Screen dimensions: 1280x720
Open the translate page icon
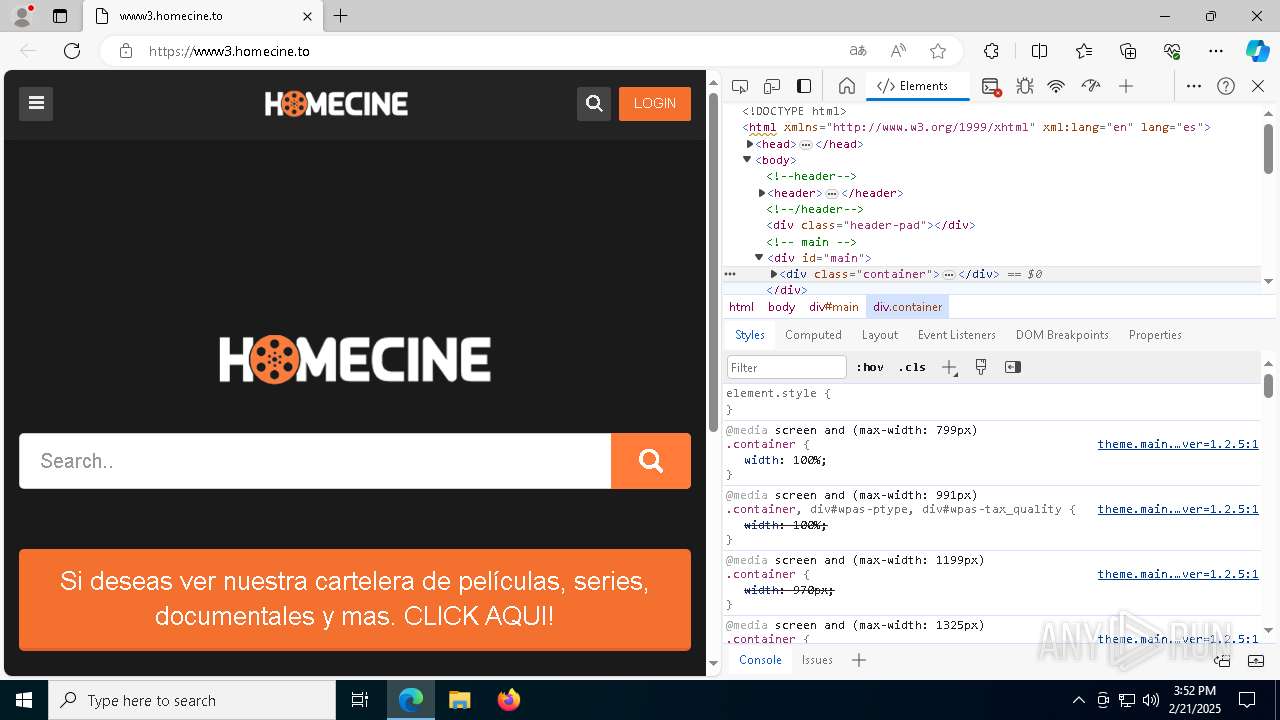858,51
